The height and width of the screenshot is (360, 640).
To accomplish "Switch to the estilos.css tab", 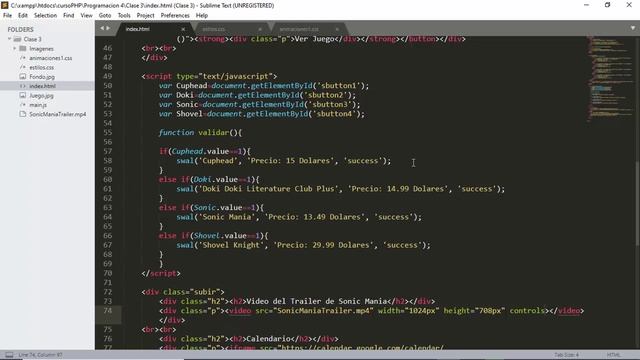I will 229,29.
